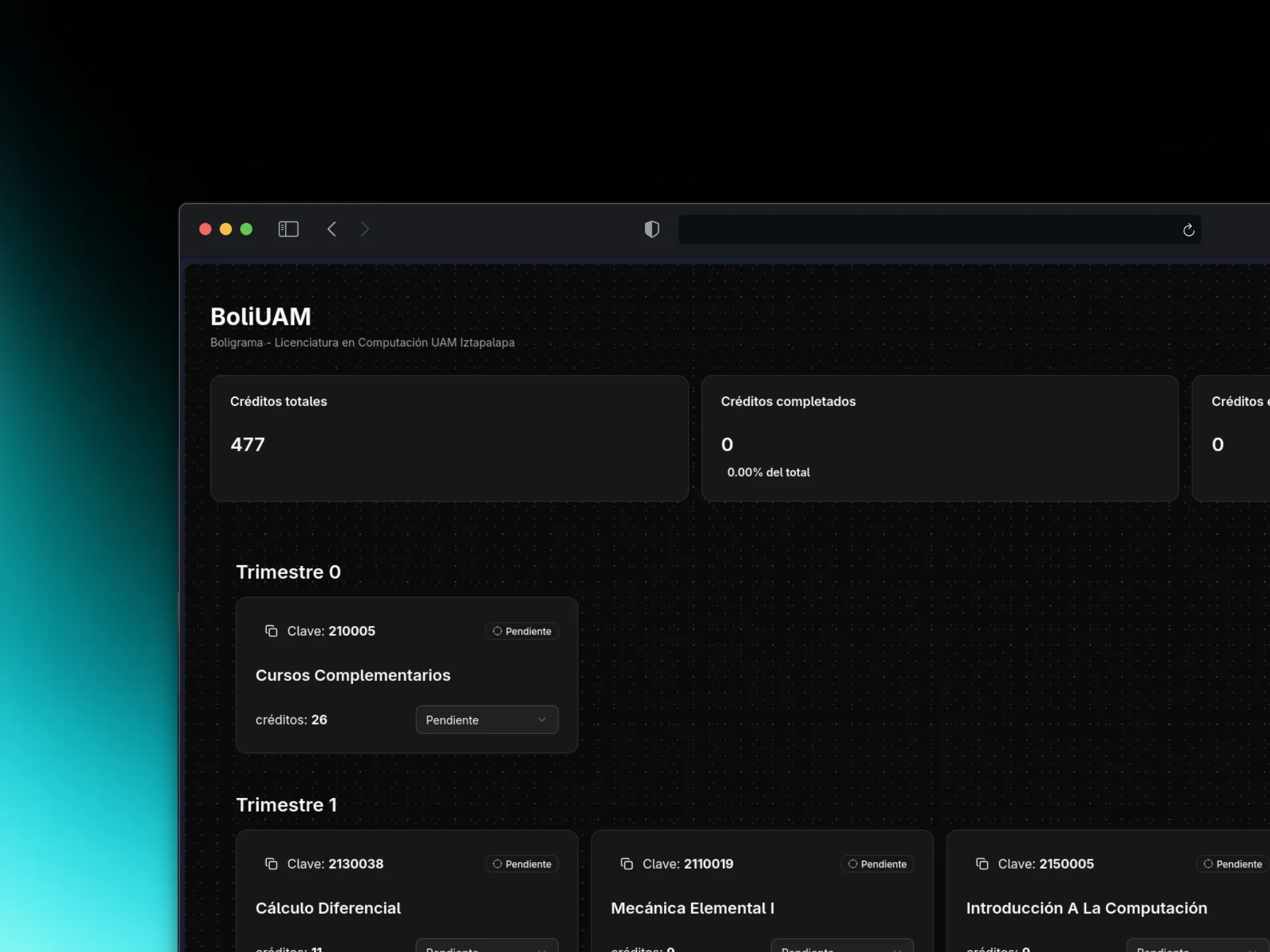Select the Créditos completados card
1270x952 pixels.
(x=939, y=438)
